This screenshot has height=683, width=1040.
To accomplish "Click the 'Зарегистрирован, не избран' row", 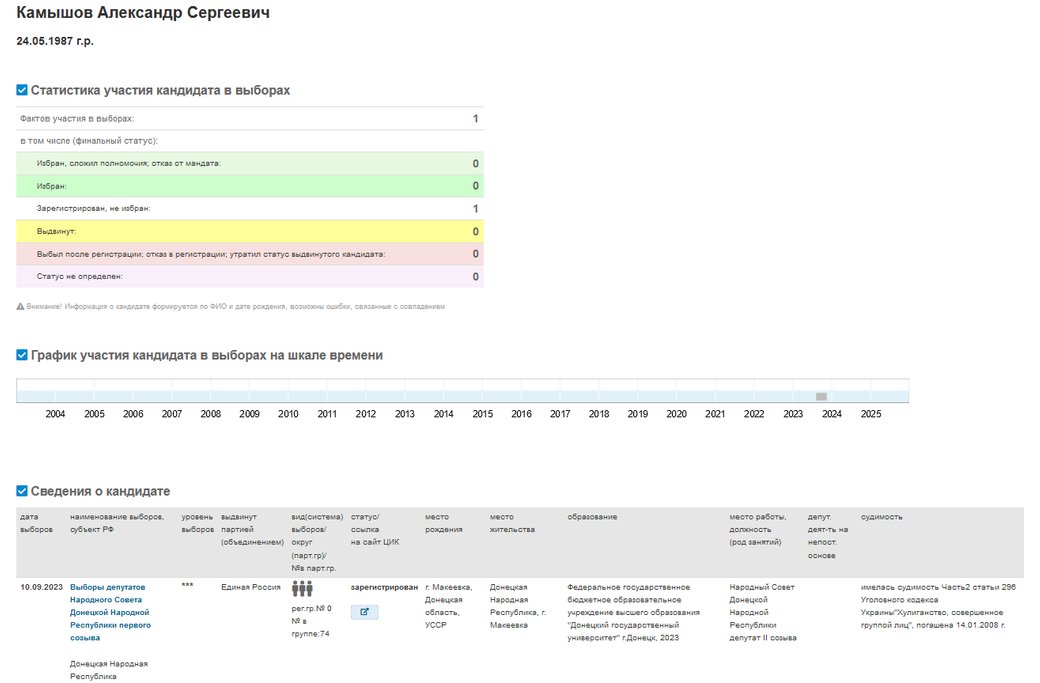I will 250,209.
